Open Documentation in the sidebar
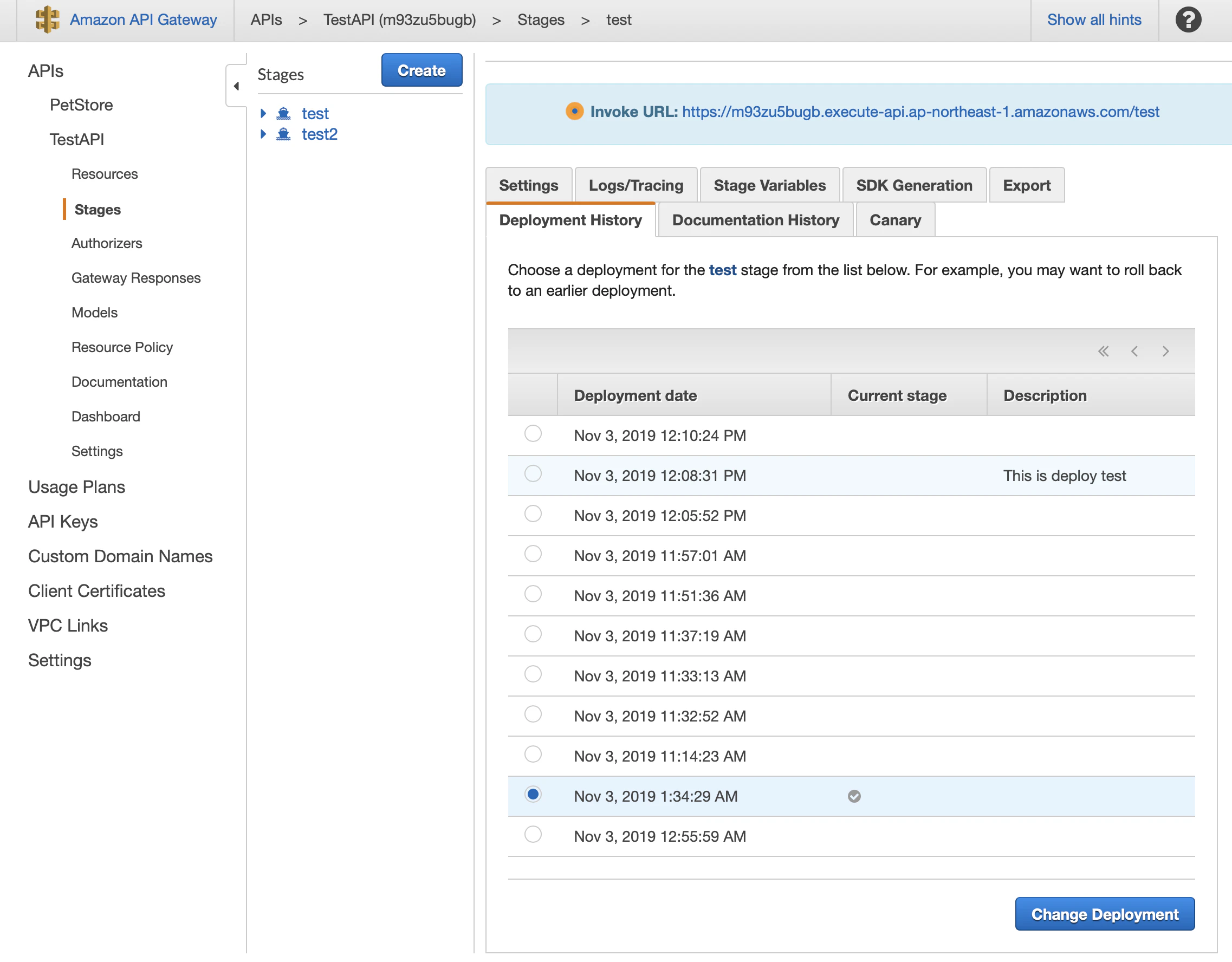Image resolution: width=1232 pixels, height=962 pixels. tap(119, 382)
